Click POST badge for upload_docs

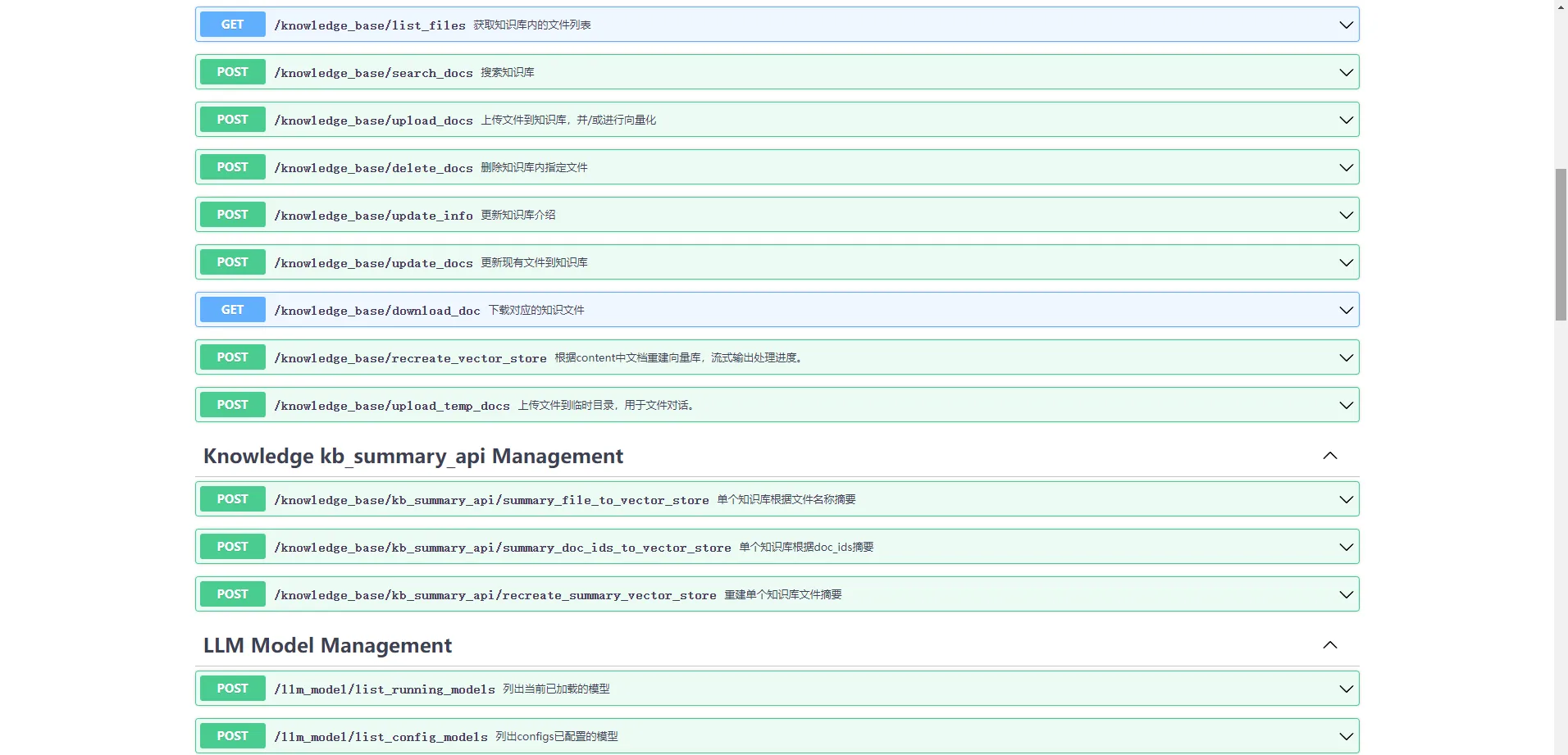pyautogui.click(x=233, y=120)
